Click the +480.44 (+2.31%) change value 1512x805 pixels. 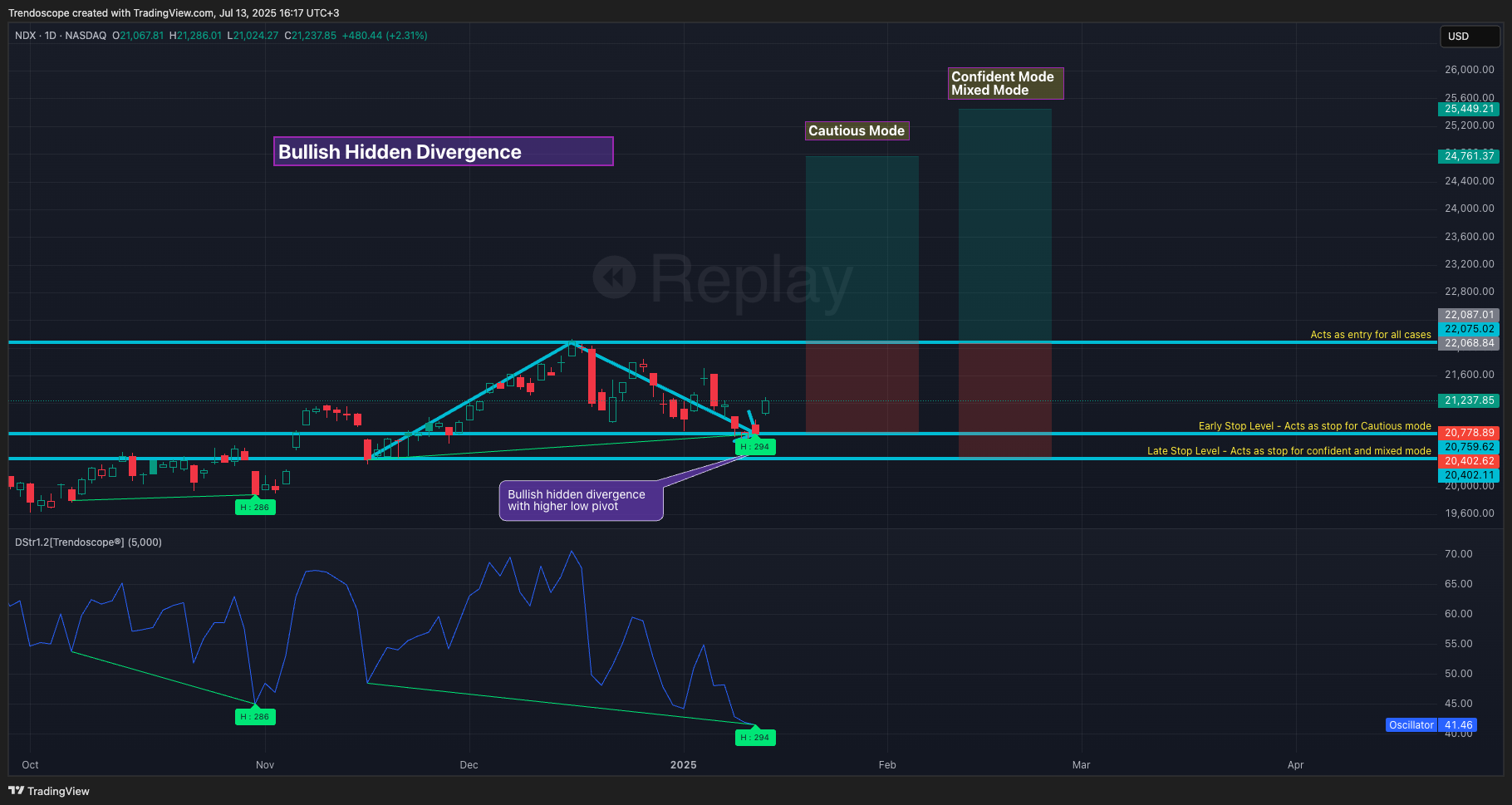tap(385, 36)
